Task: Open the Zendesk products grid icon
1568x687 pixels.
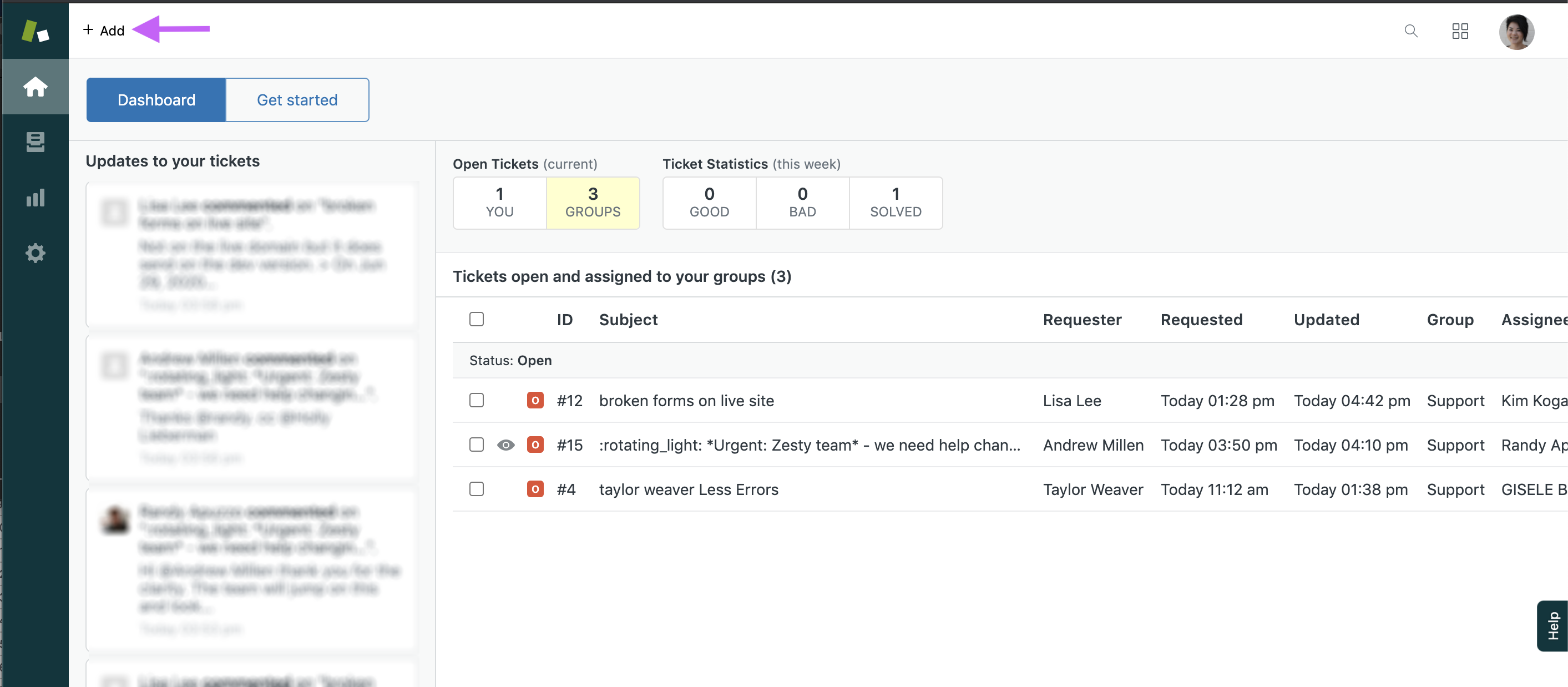Action: tap(1460, 31)
